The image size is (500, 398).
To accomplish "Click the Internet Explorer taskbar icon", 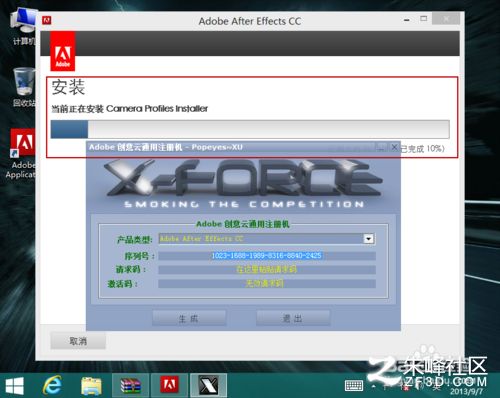I will coord(52,385).
